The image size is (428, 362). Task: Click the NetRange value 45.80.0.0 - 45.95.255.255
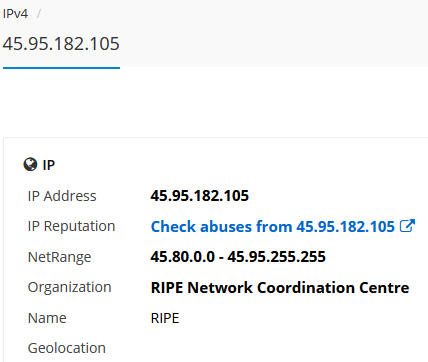tap(238, 257)
